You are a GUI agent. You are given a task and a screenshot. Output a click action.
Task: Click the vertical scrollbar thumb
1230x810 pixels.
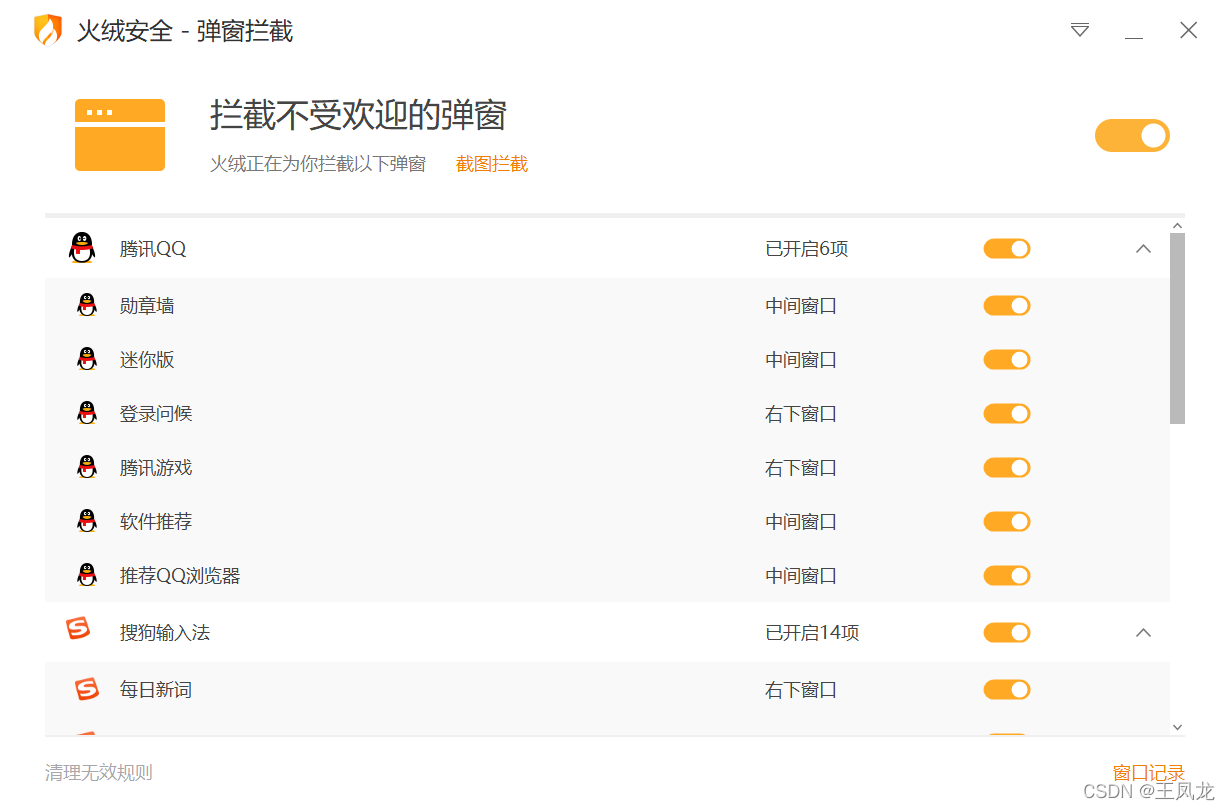tap(1177, 328)
